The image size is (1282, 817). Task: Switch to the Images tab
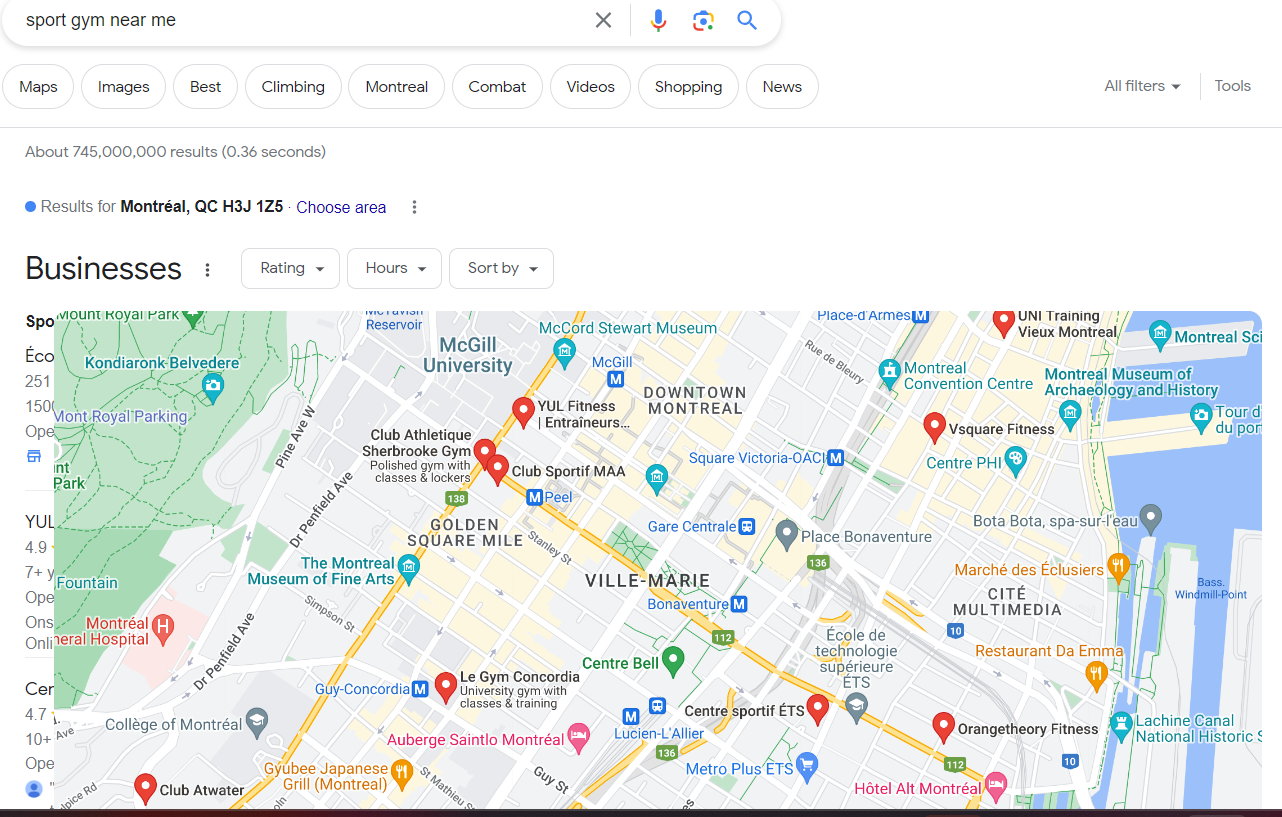coord(124,87)
